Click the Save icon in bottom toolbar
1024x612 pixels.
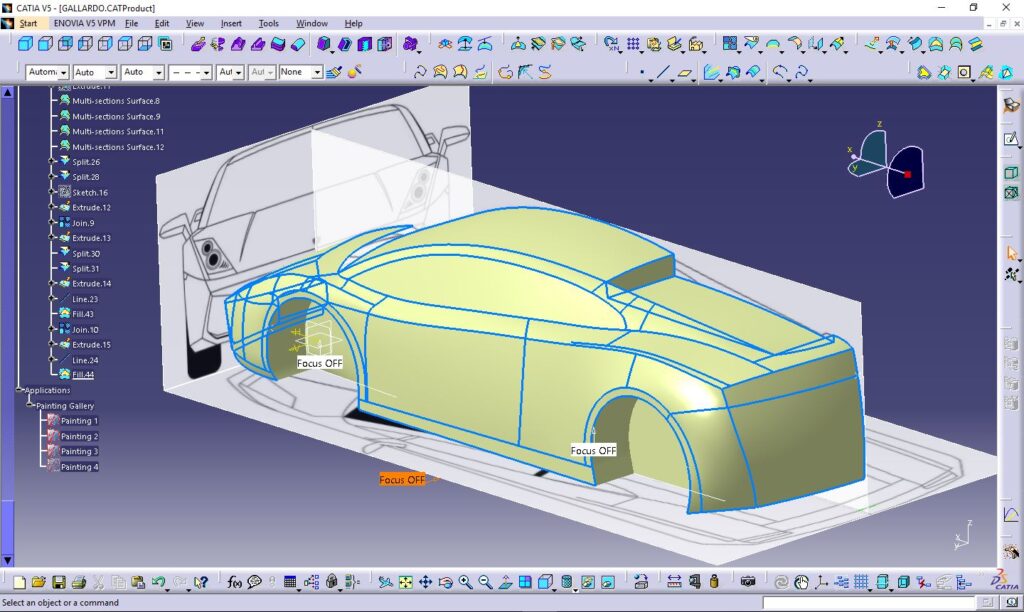click(59, 582)
